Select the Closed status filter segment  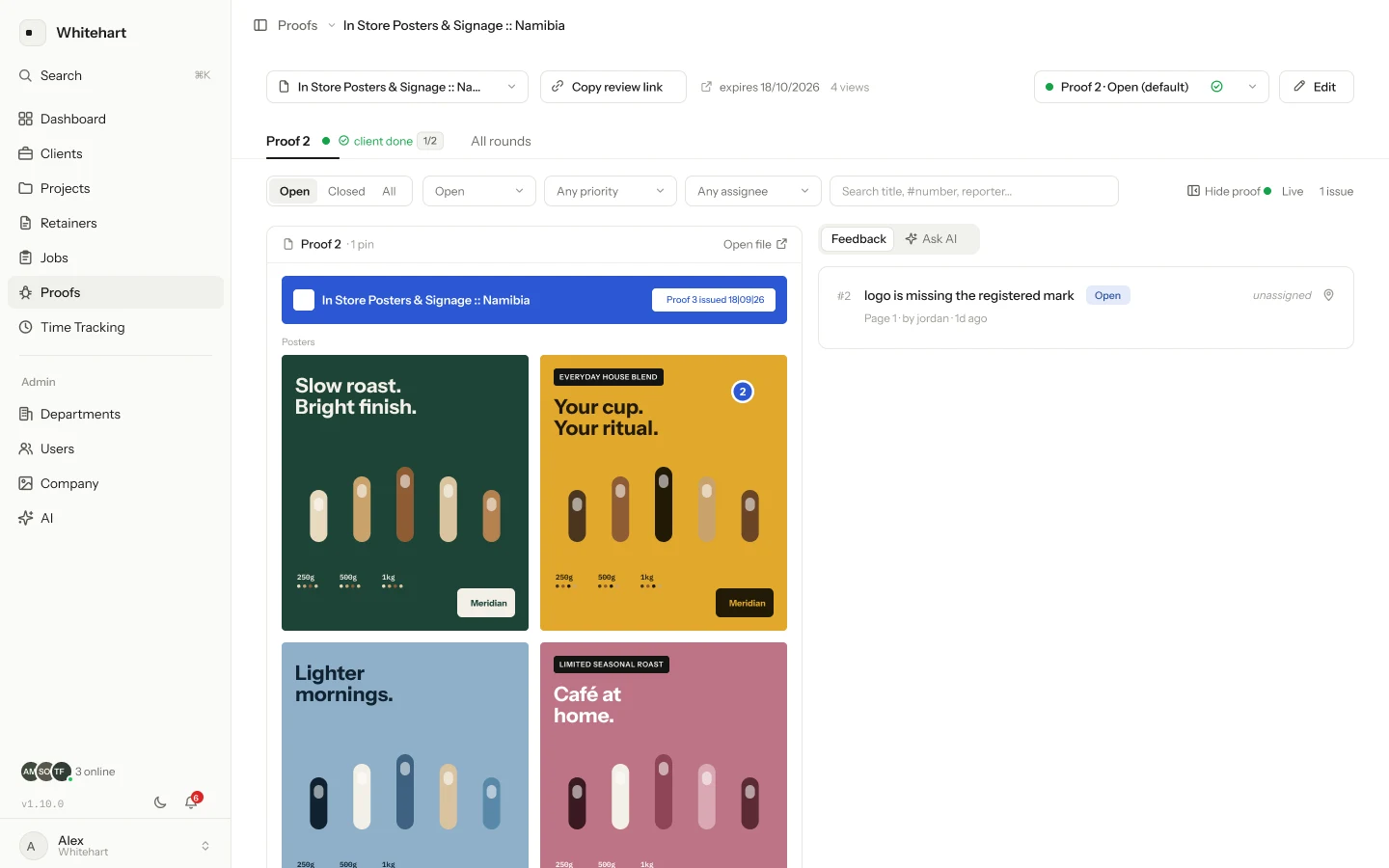point(346,191)
